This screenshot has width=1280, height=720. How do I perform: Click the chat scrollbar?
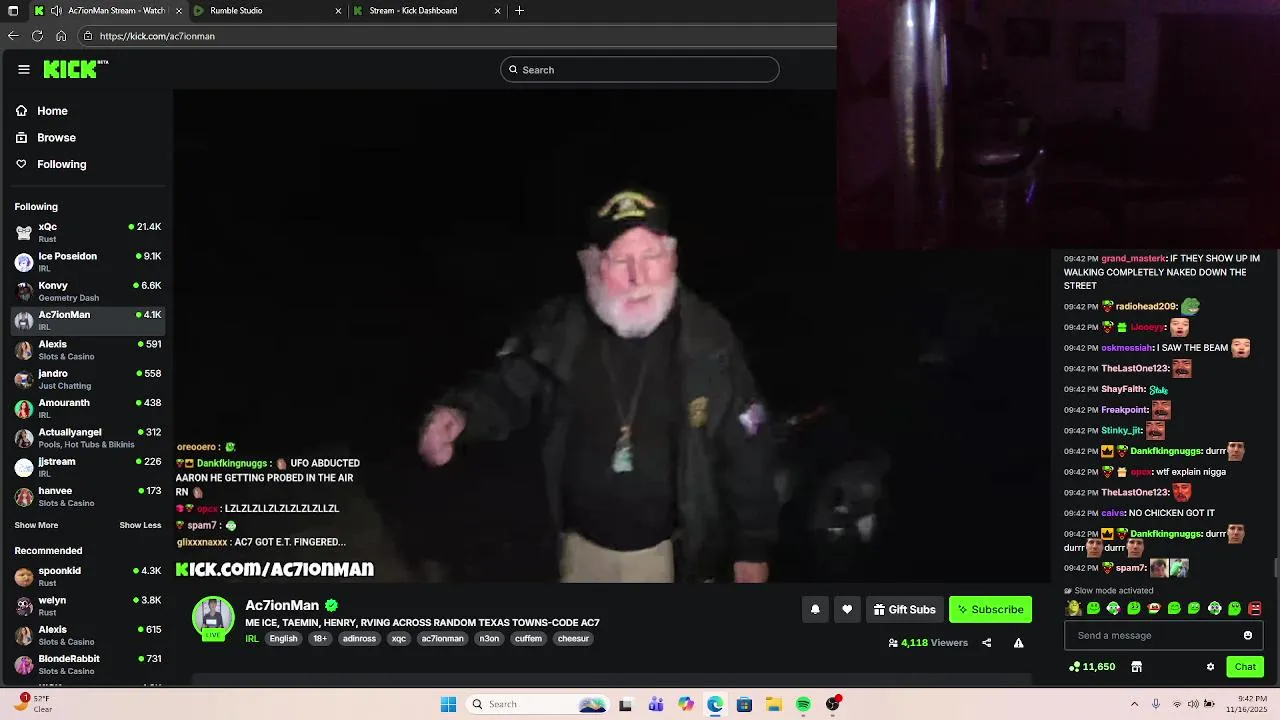1276,567
